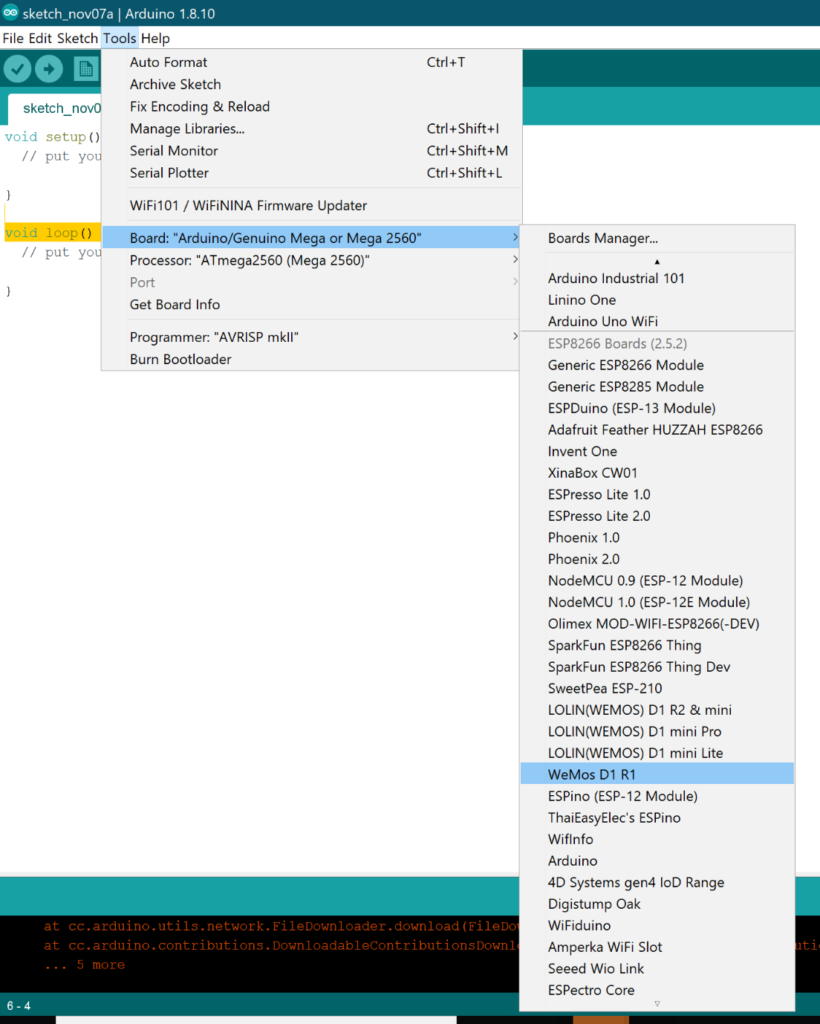The width and height of the screenshot is (820, 1024).
Task: Select ESPresso Lite 2.0
Action: (x=657, y=516)
